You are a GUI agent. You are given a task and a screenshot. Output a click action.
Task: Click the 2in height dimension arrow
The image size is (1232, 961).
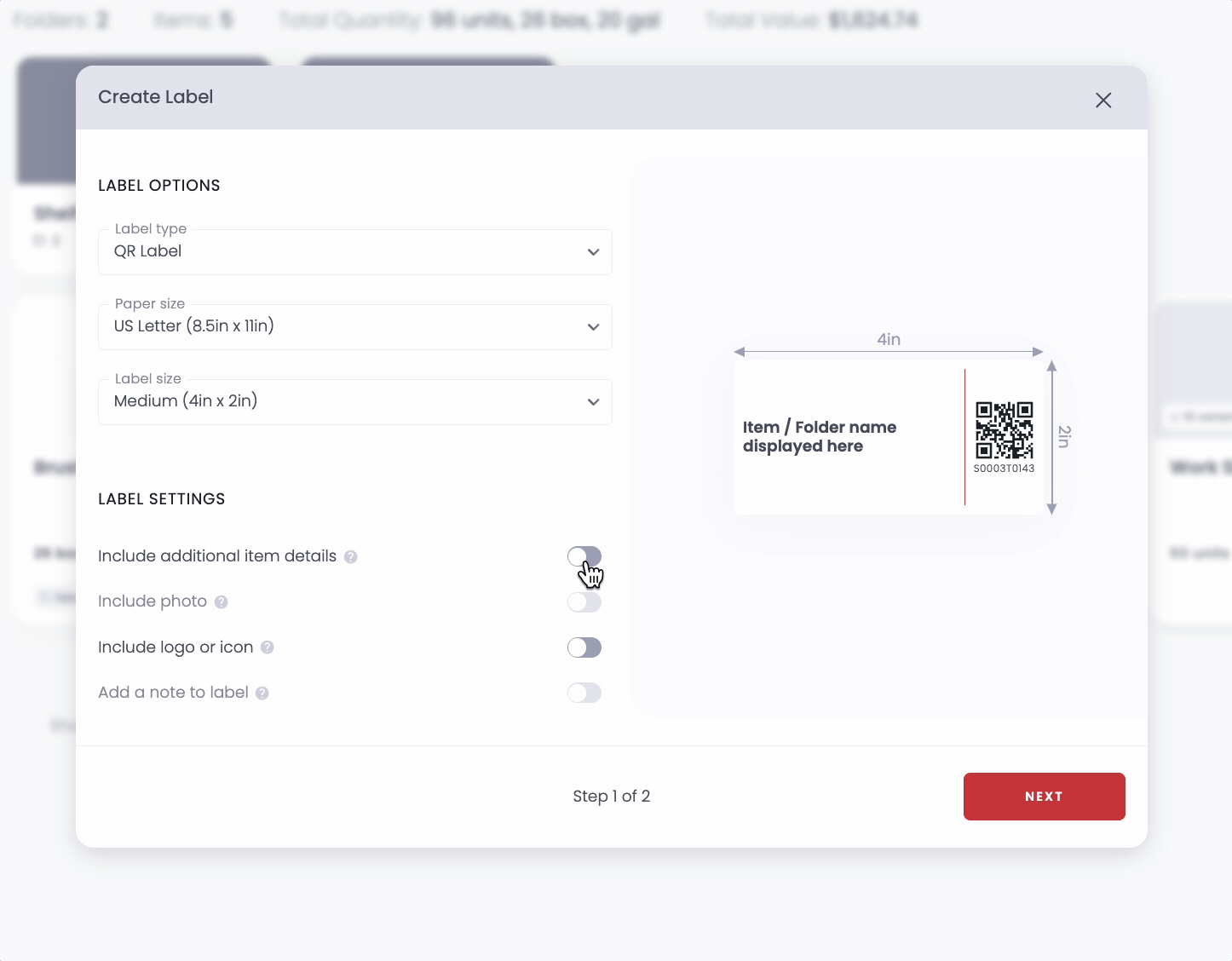(x=1052, y=437)
